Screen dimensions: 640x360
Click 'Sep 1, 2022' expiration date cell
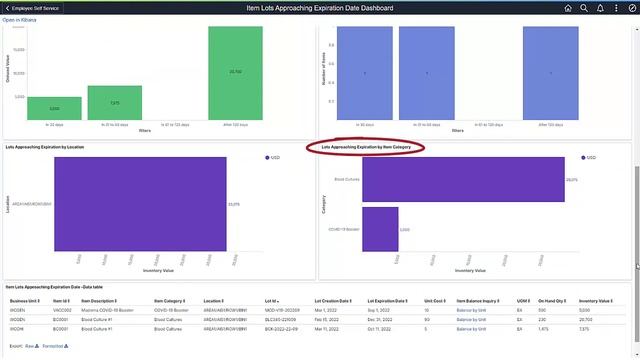click(378, 311)
